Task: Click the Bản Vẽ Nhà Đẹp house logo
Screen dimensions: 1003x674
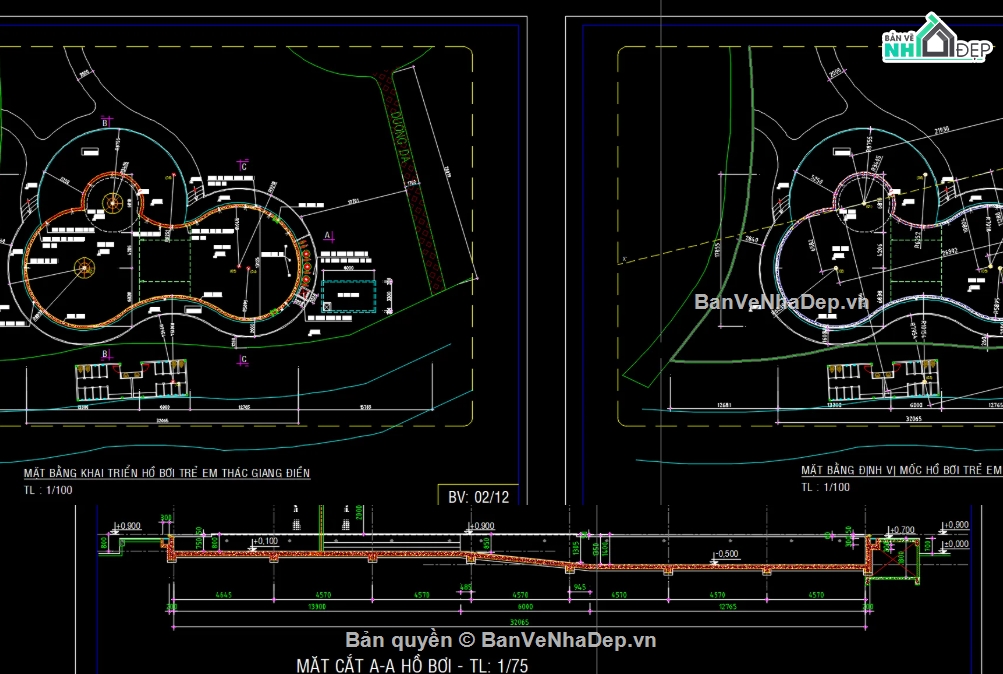Action: [934, 41]
